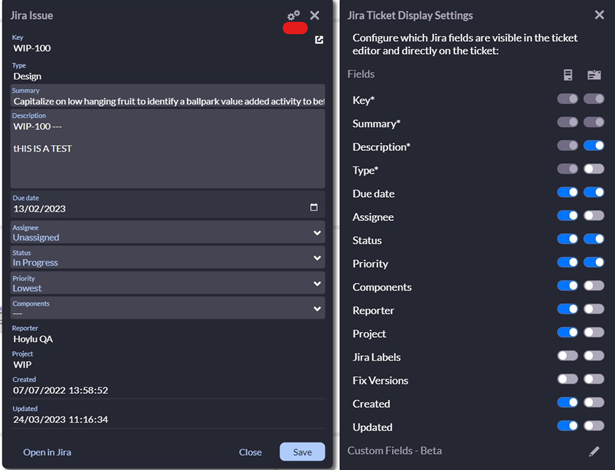
Task: Save the Jira issue changes
Action: 302,452
